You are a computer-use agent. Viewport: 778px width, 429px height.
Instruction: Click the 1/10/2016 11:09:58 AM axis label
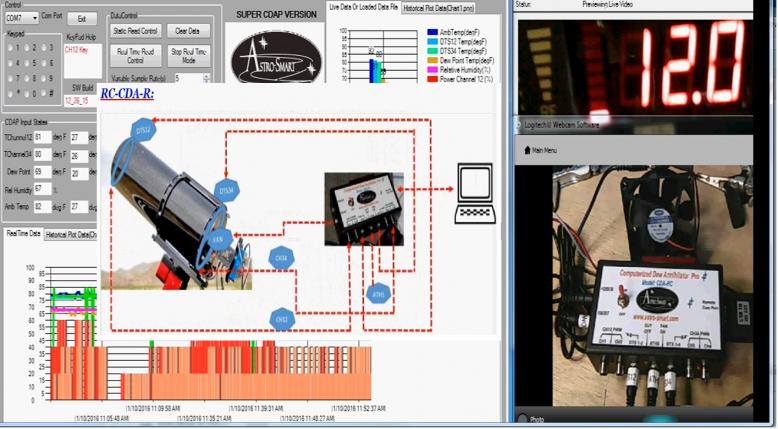click(153, 408)
